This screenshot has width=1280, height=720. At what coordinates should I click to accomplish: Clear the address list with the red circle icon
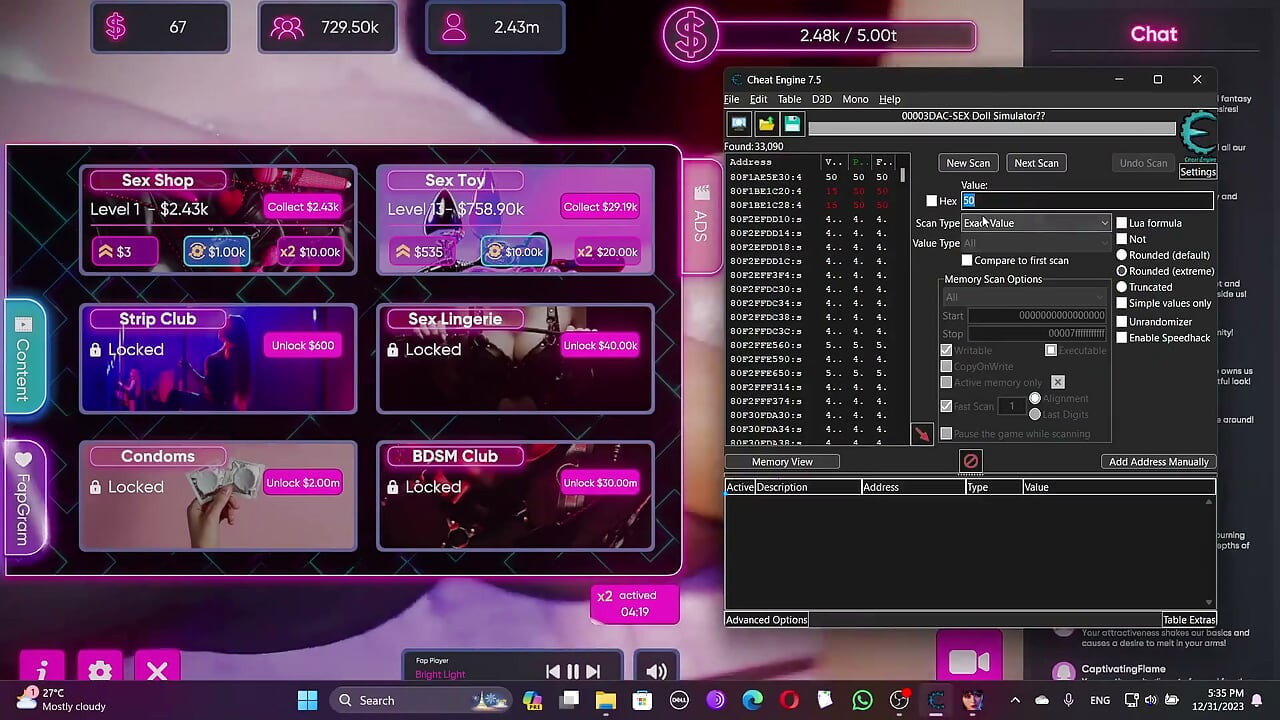coord(970,461)
